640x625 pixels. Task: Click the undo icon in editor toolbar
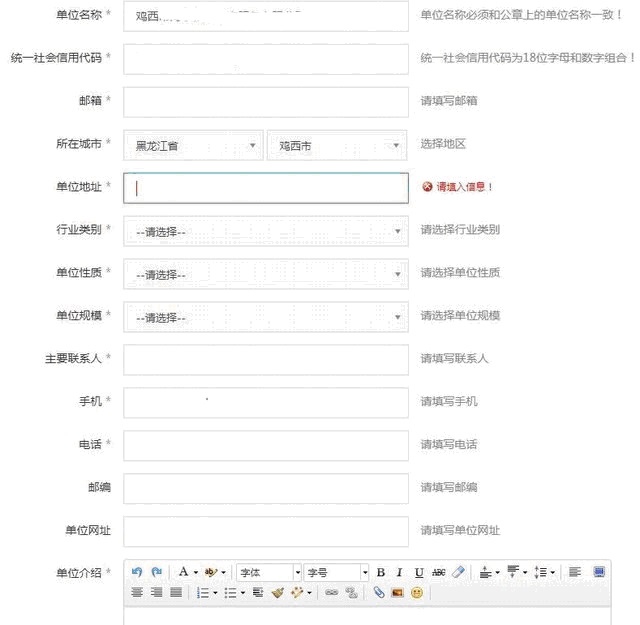point(137,572)
